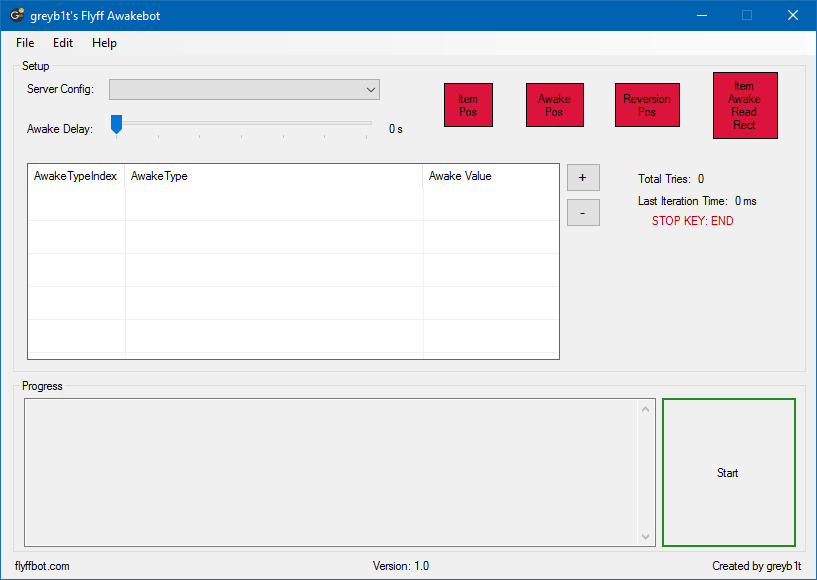Click the Progress scrollbar up arrow
This screenshot has height=580, width=817.
[x=646, y=410]
